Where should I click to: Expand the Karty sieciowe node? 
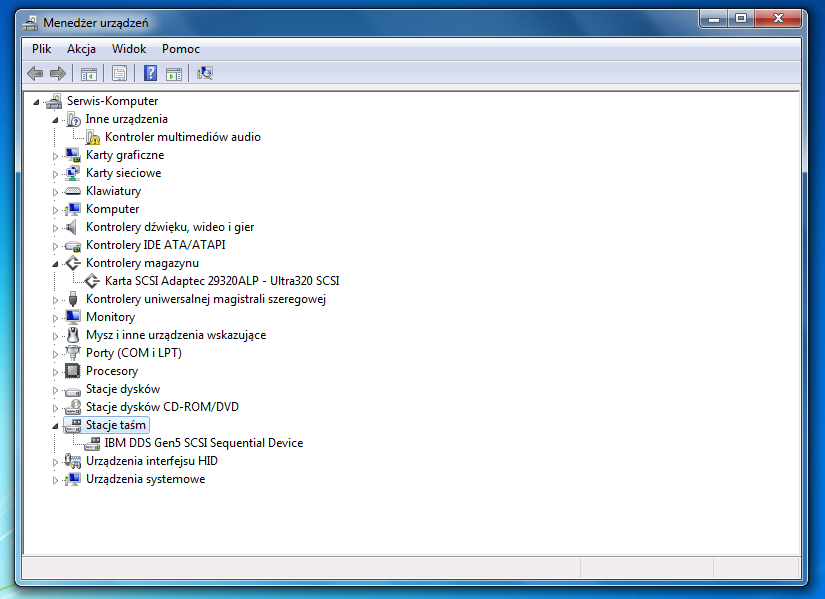tap(55, 174)
